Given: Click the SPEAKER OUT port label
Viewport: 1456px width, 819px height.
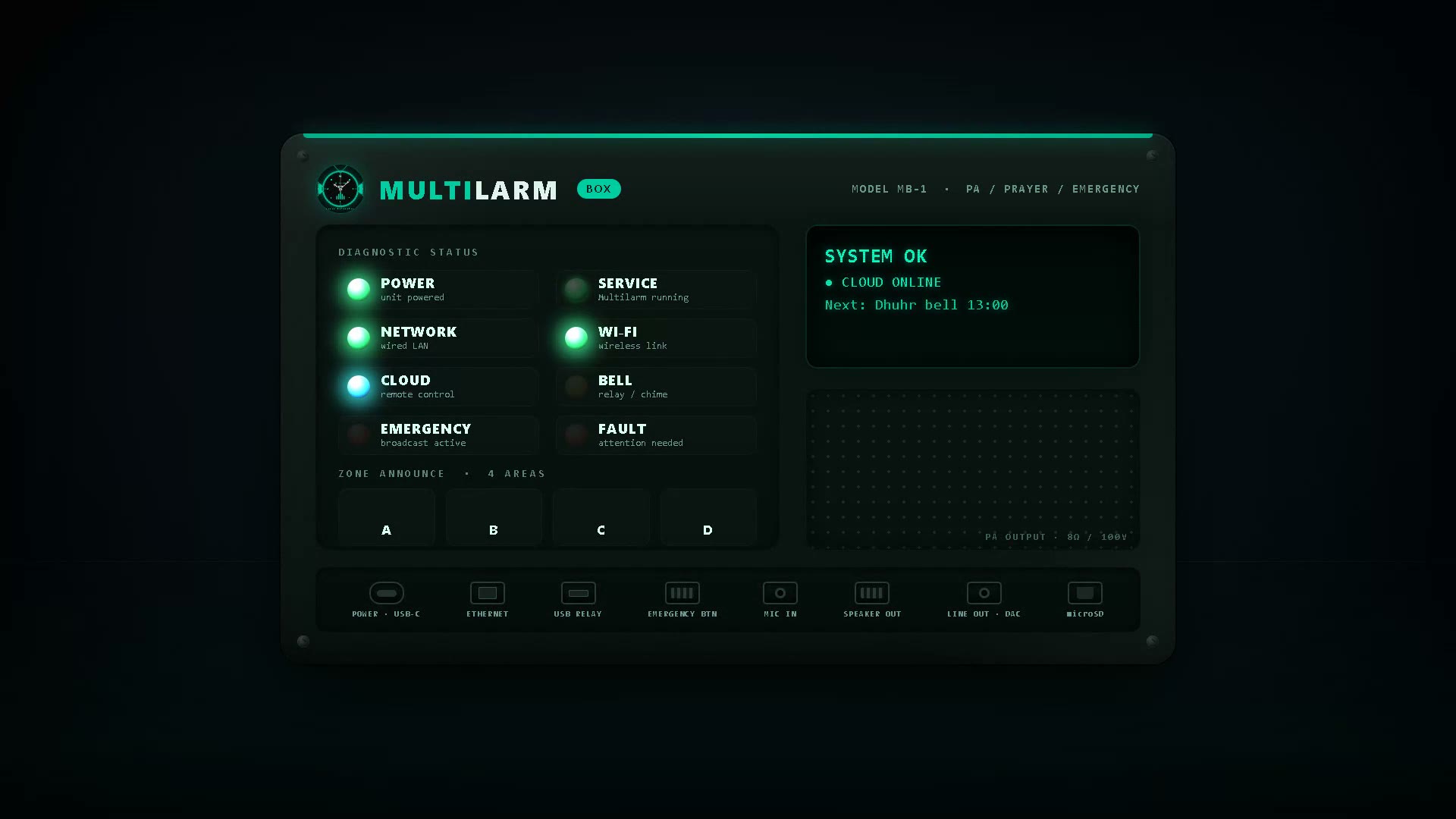Looking at the screenshot, I should pyautogui.click(x=873, y=614).
